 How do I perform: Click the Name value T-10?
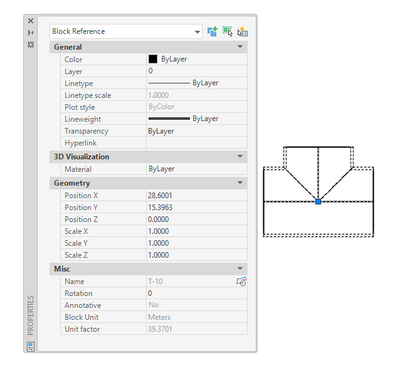point(155,281)
